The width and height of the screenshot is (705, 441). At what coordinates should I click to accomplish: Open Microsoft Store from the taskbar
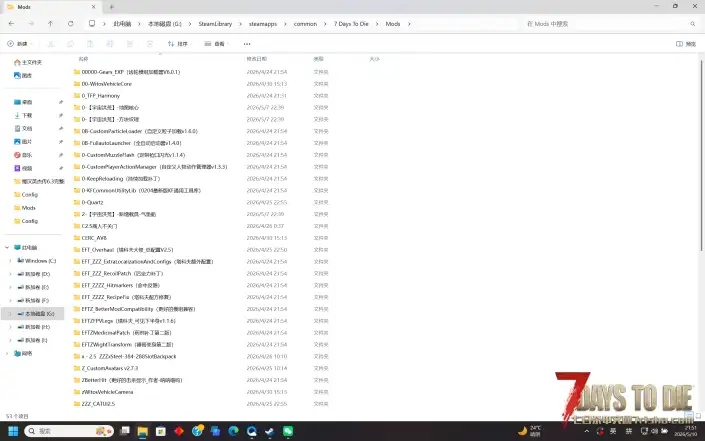pyautogui.click(x=161, y=431)
